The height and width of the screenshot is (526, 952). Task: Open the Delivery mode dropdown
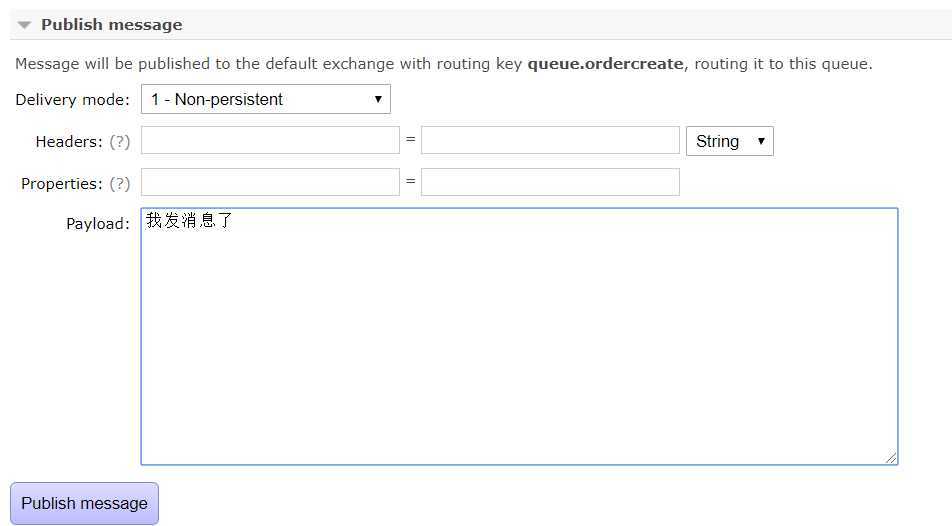[x=265, y=99]
